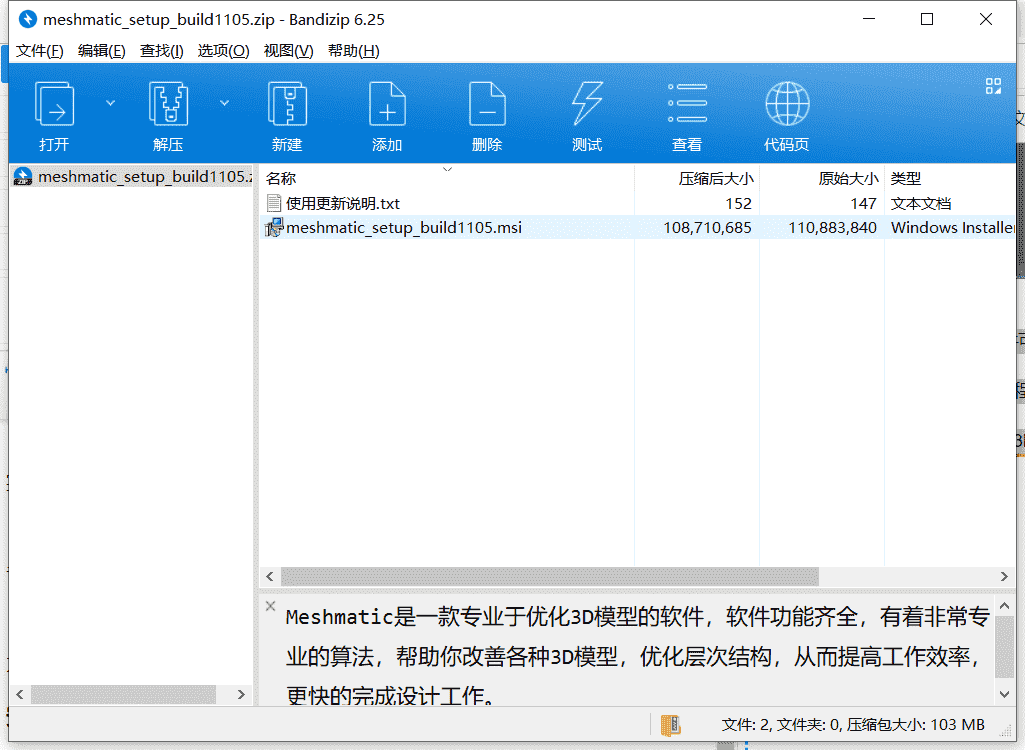Open the 选项(O) menu
1025x750 pixels.
click(224, 50)
